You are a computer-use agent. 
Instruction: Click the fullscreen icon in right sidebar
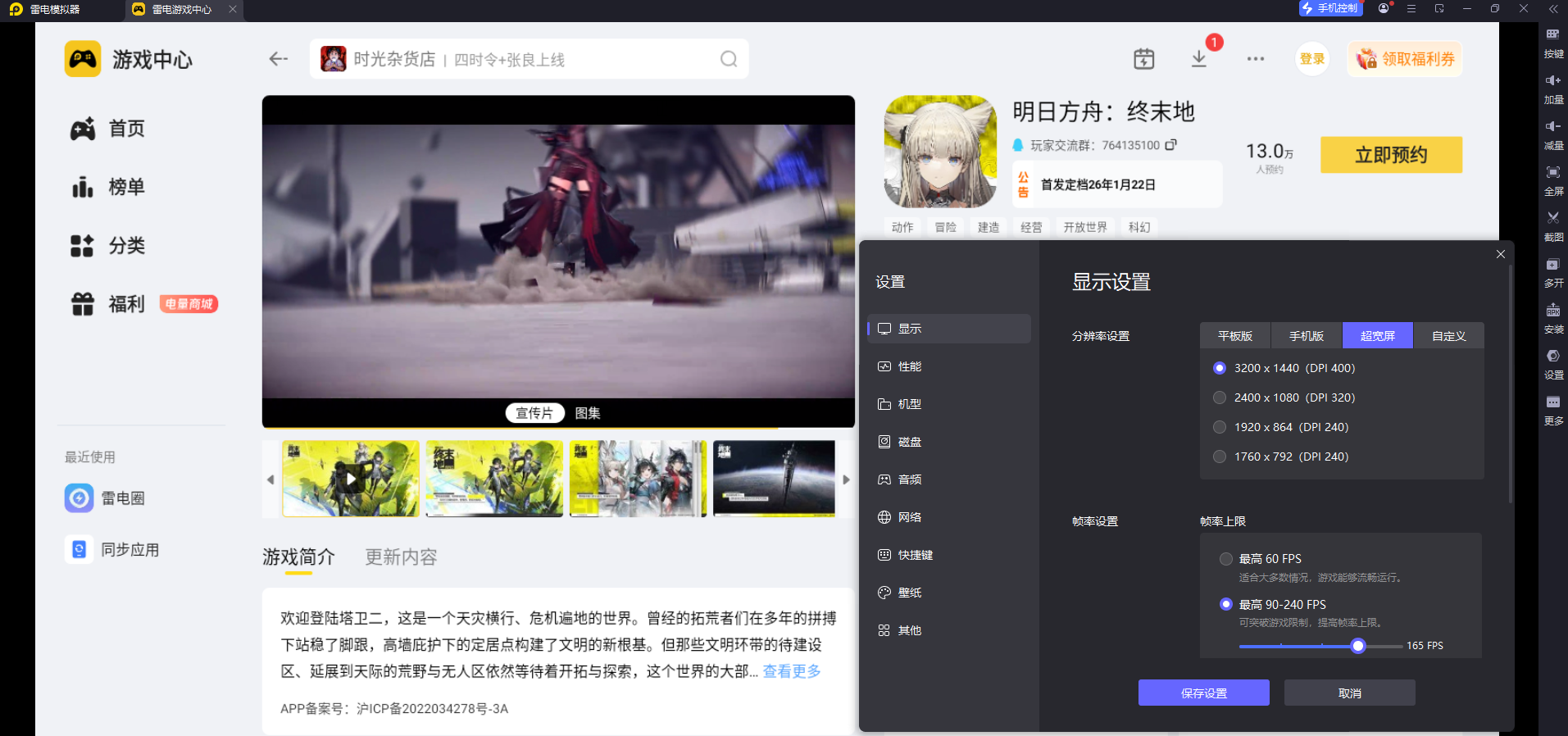coord(1552,173)
